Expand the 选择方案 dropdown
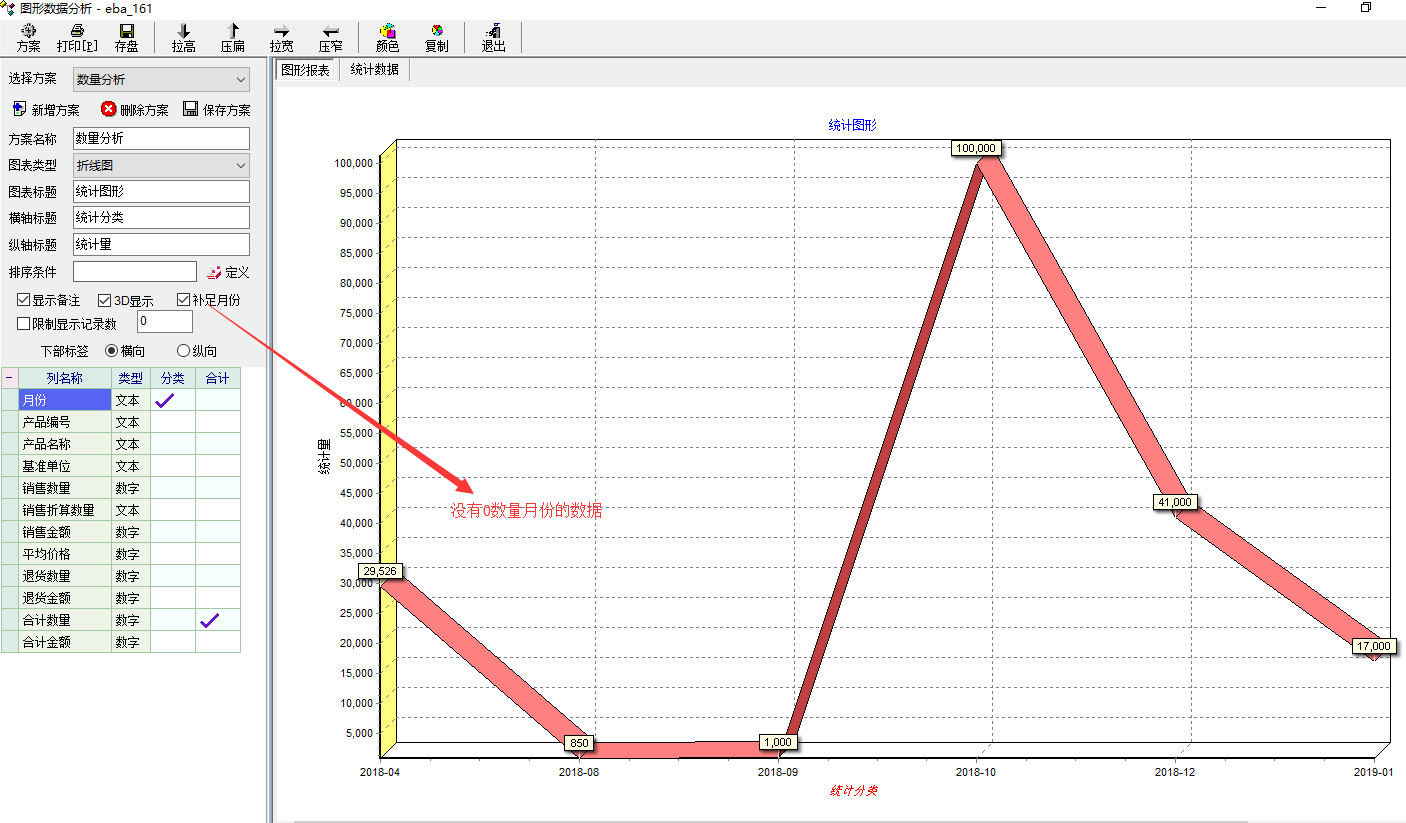Viewport: 1406px width, 823px height. 240,80
